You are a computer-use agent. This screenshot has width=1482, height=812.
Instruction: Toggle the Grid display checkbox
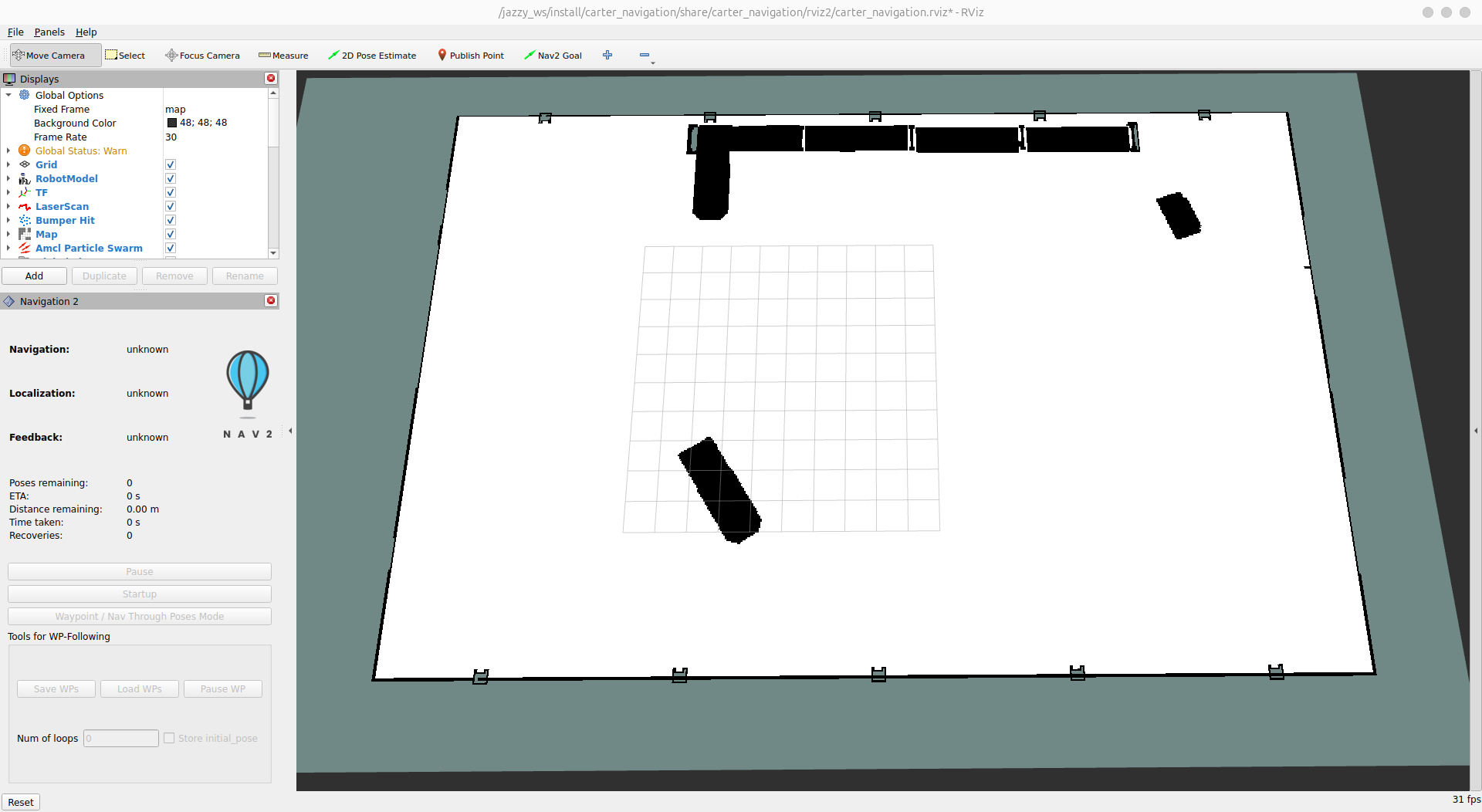point(171,165)
